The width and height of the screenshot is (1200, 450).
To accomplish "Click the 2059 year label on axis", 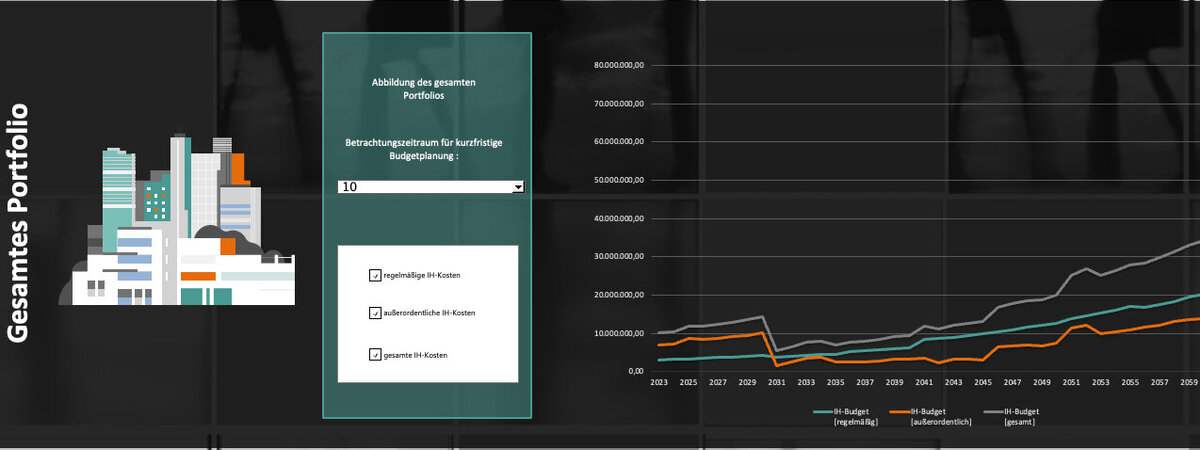I will pos(1189,382).
